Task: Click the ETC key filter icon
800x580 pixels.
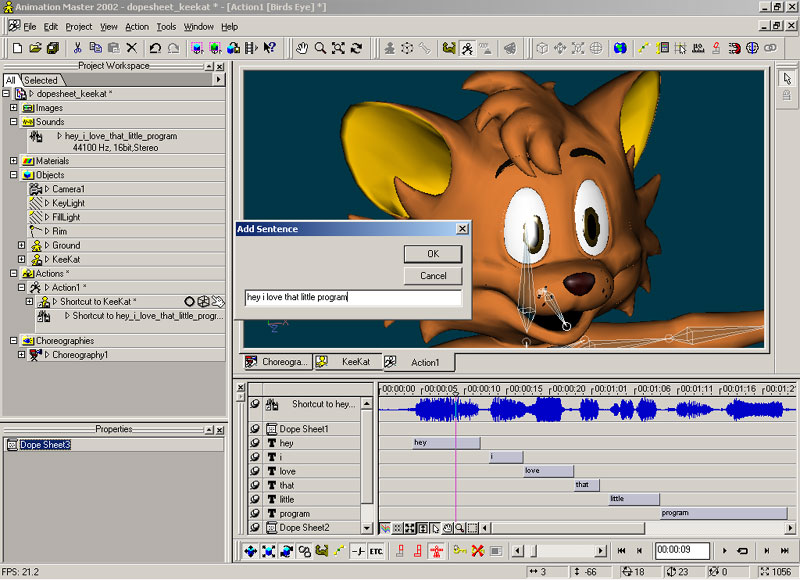Action: coord(376,551)
